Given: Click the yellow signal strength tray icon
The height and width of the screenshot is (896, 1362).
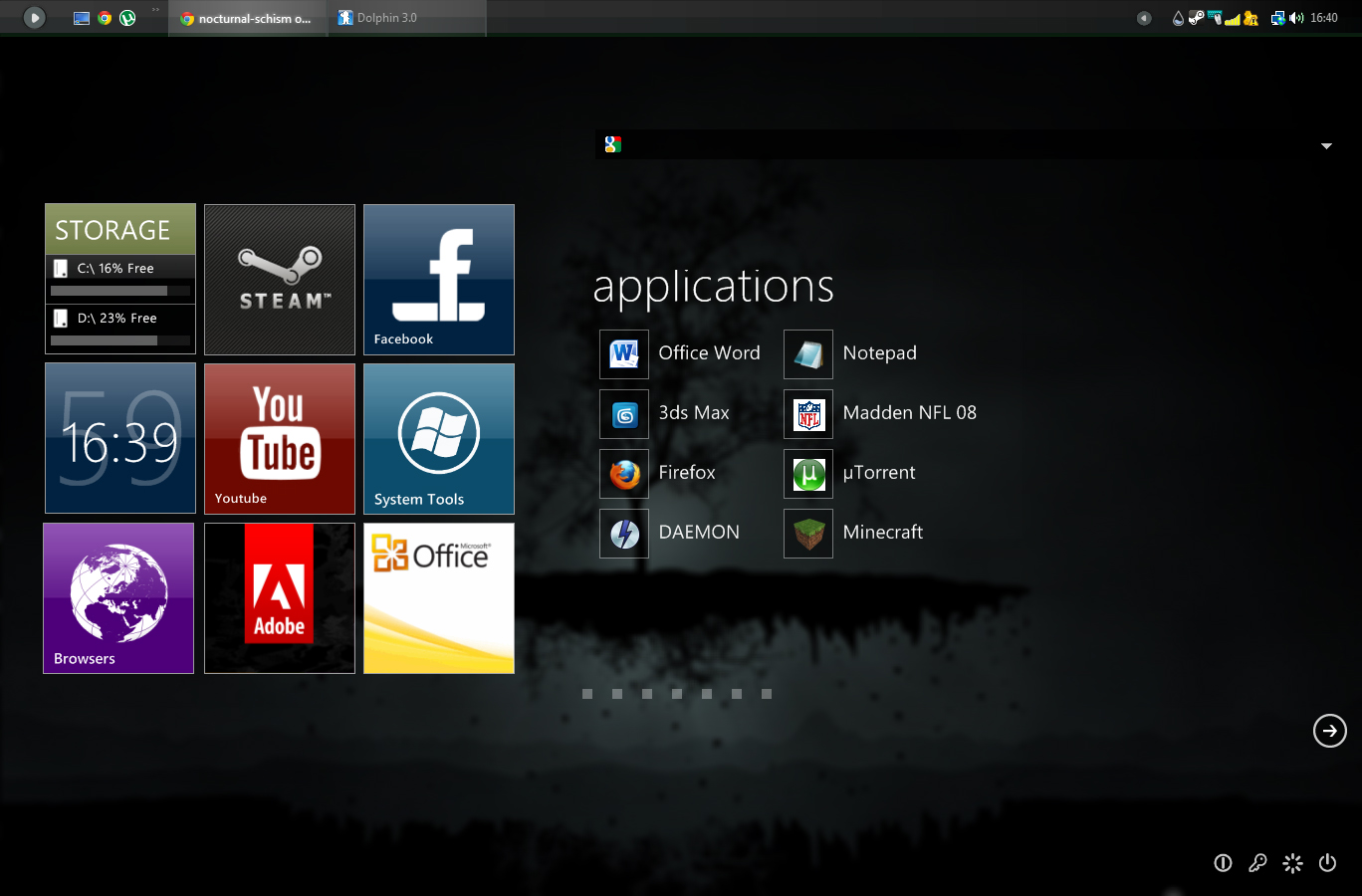Looking at the screenshot, I should (1233, 18).
